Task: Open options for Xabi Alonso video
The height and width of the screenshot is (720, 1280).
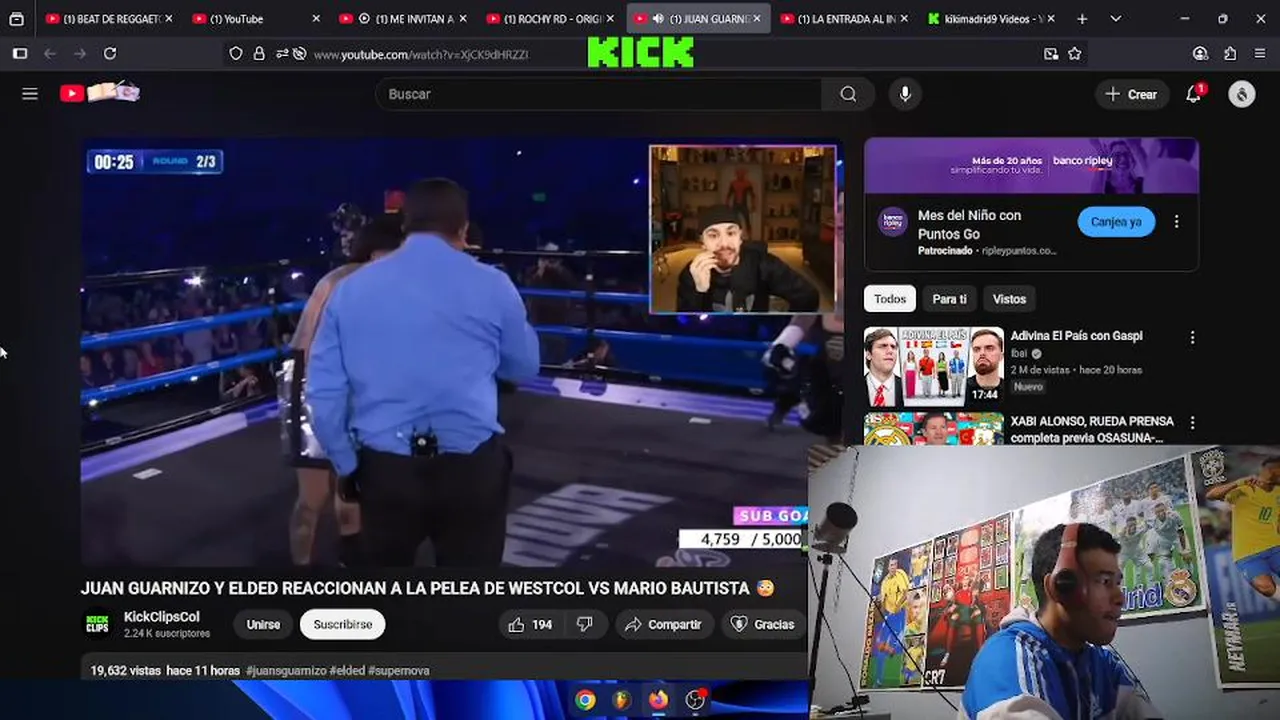Action: 1192,423
